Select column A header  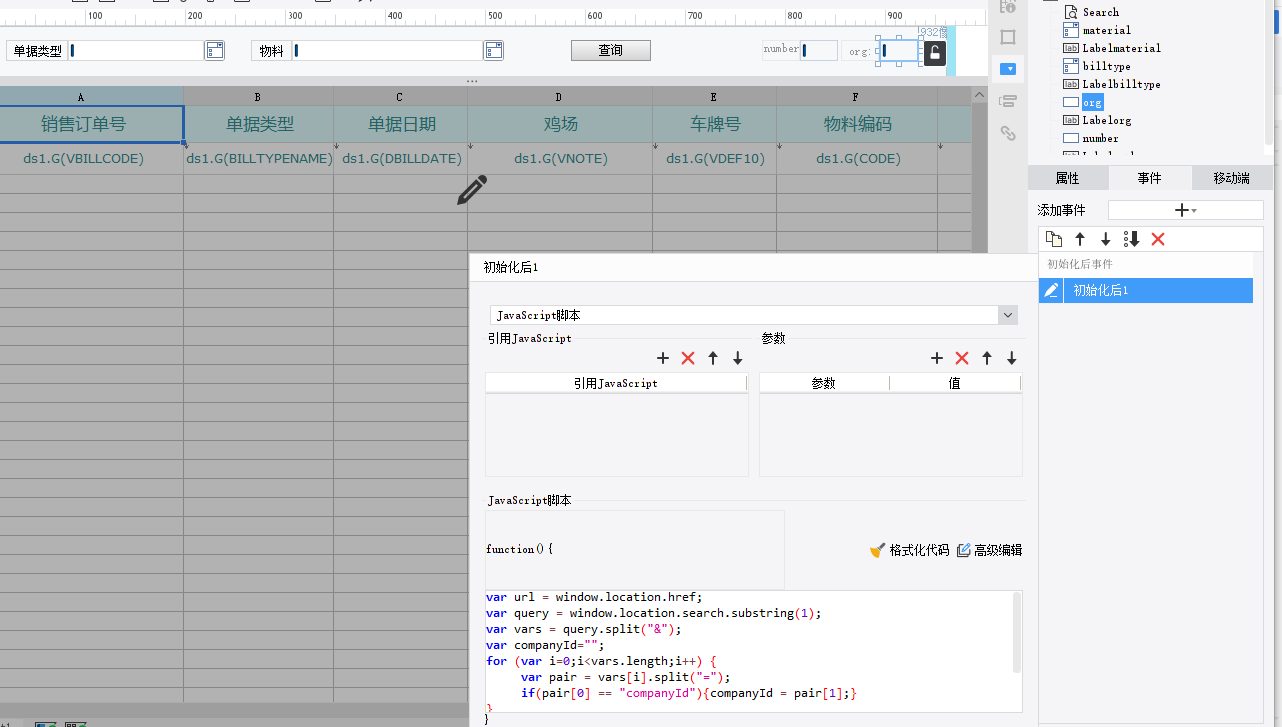point(81,97)
